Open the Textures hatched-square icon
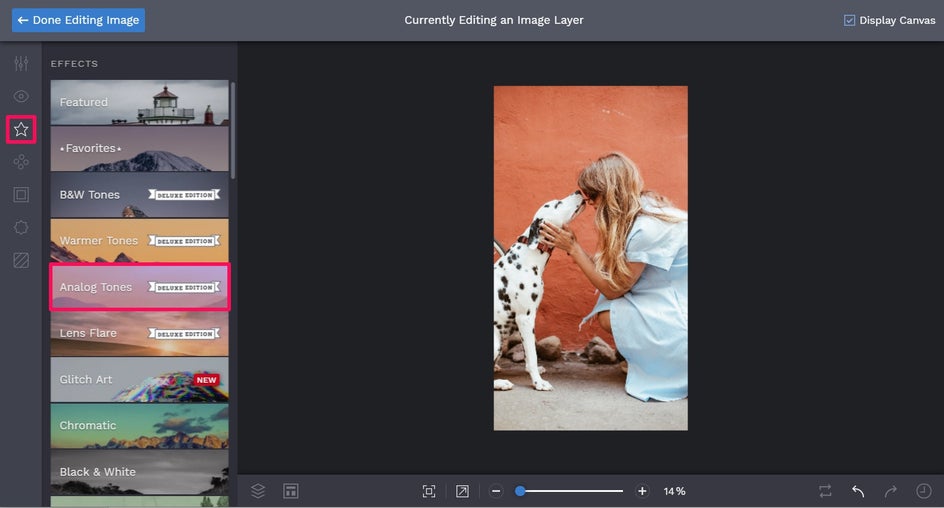The width and height of the screenshot is (944, 508). [21, 260]
